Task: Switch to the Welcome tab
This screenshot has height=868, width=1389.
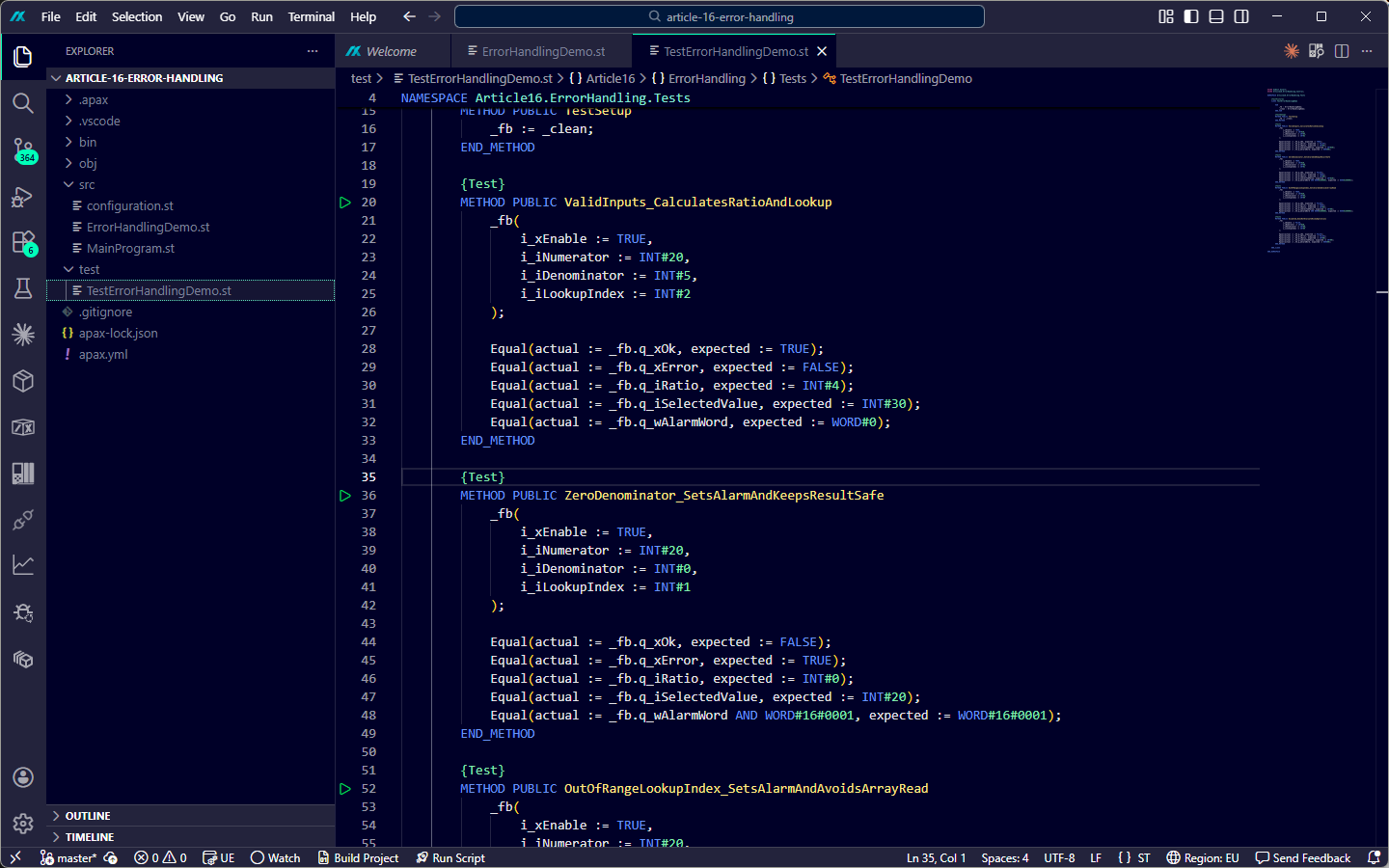Action: [393, 51]
